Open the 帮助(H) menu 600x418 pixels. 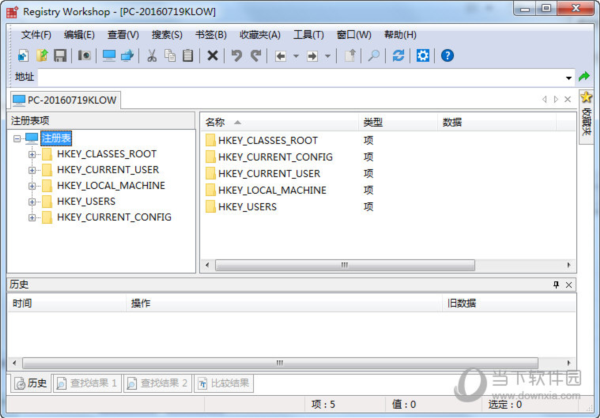[x=400, y=35]
